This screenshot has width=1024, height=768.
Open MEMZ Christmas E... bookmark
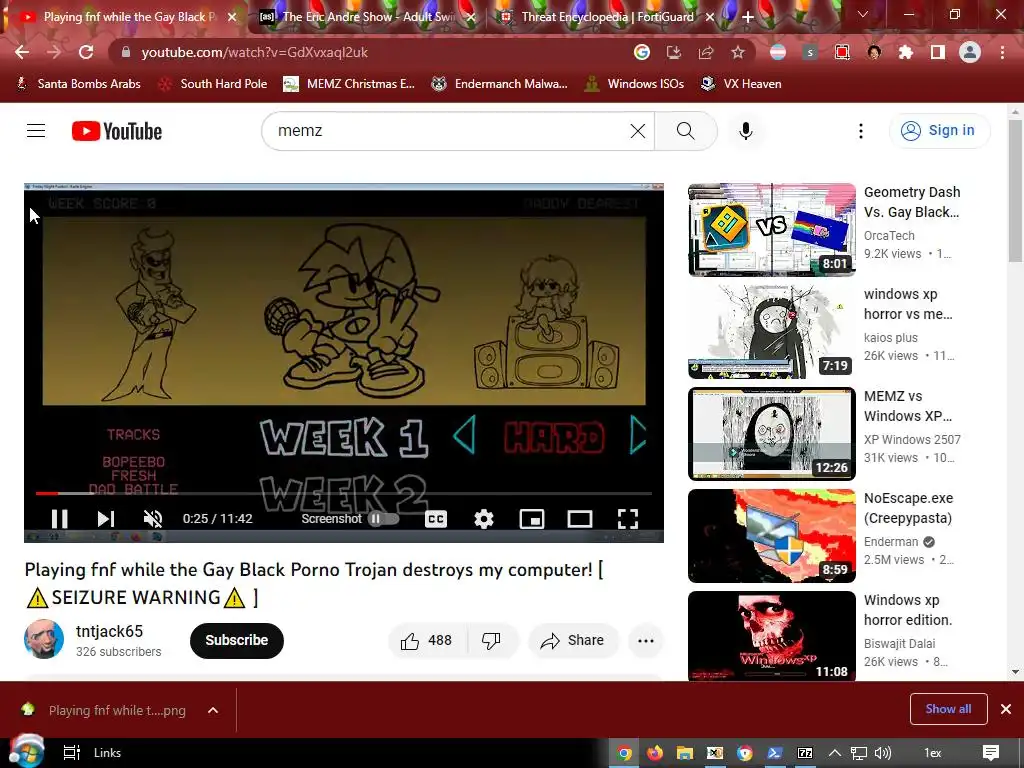tap(349, 84)
